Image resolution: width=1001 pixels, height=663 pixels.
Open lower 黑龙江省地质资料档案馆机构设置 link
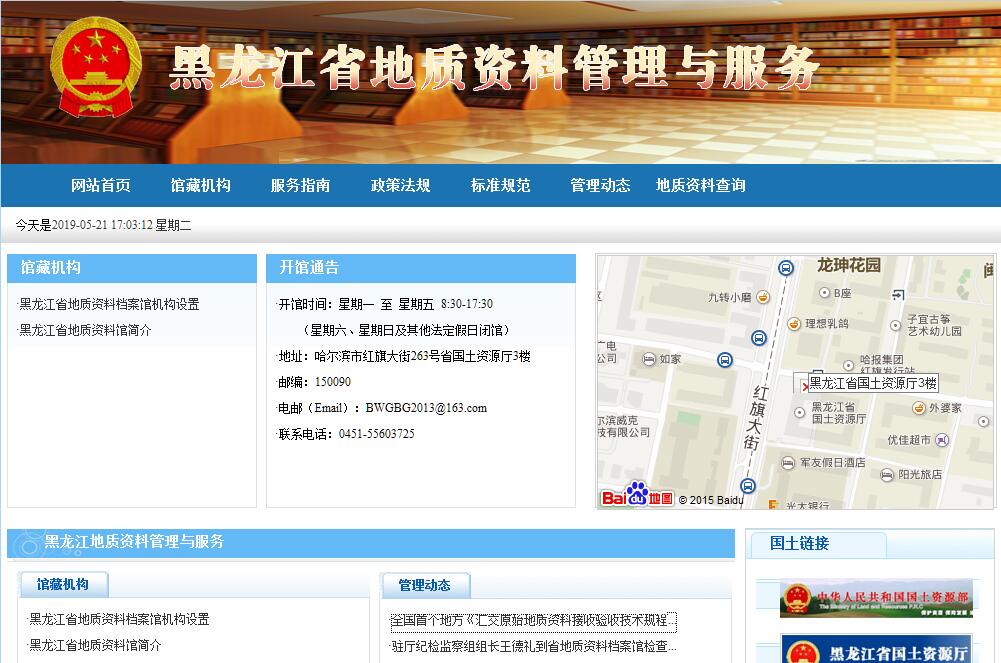(x=119, y=619)
